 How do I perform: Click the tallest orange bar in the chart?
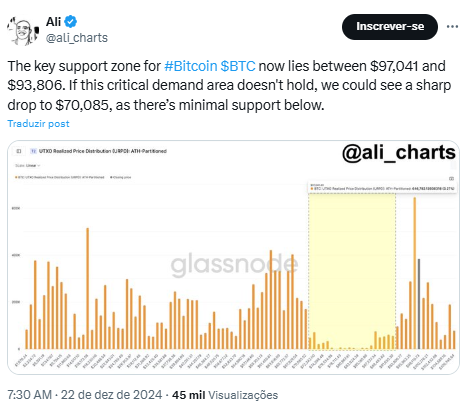coord(415,273)
